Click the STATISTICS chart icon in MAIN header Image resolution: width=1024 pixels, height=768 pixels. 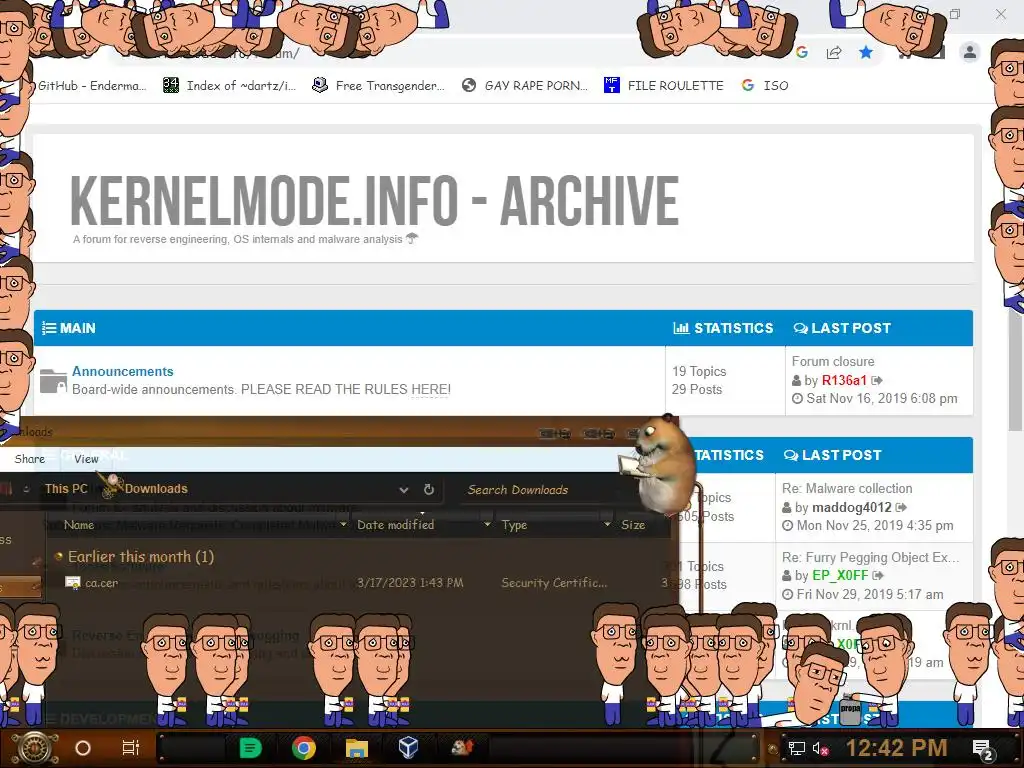tap(681, 328)
